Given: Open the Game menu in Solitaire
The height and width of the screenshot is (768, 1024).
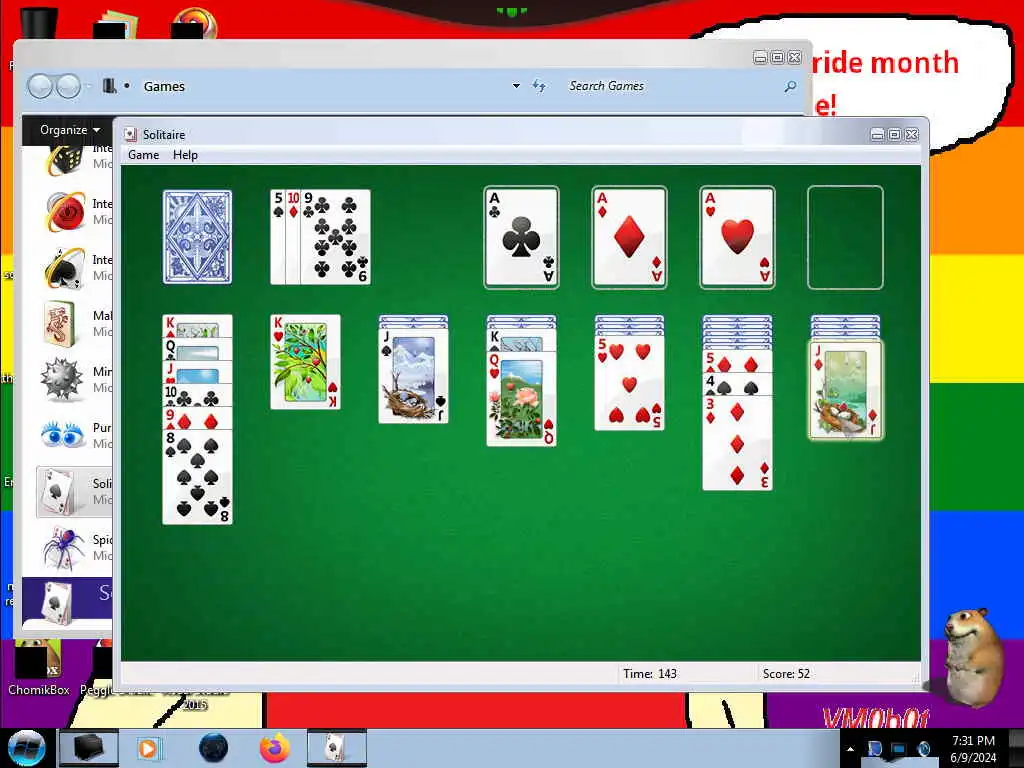Looking at the screenshot, I should pyautogui.click(x=143, y=155).
